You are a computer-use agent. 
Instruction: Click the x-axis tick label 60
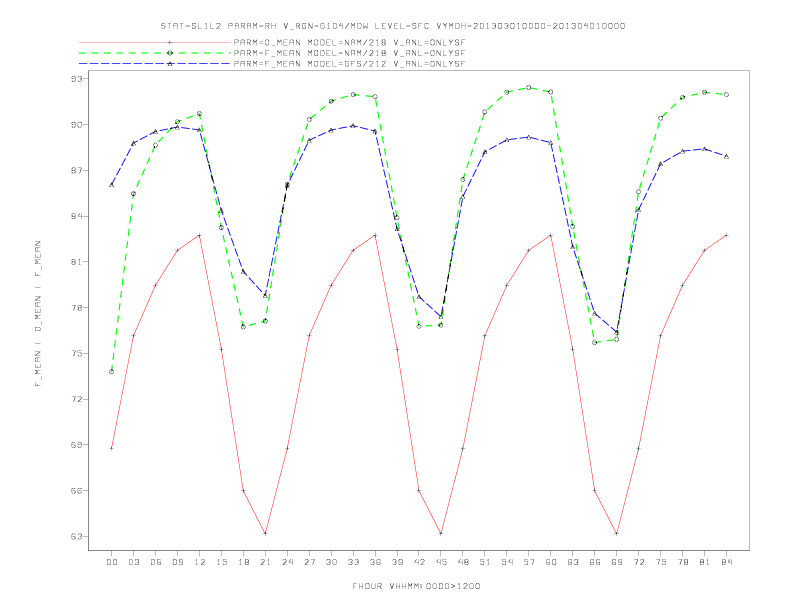tap(551, 562)
